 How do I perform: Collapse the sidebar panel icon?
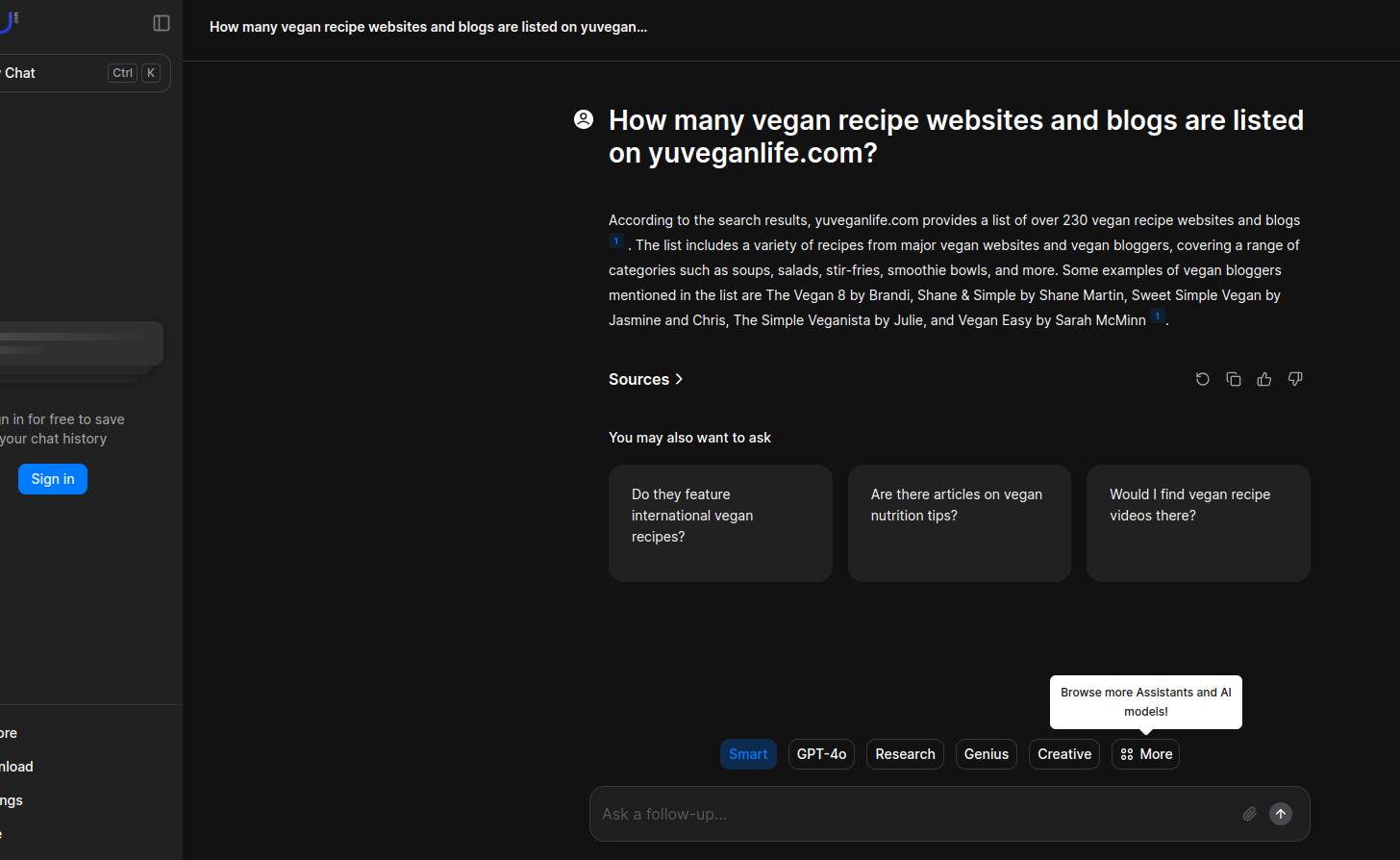[x=162, y=23]
